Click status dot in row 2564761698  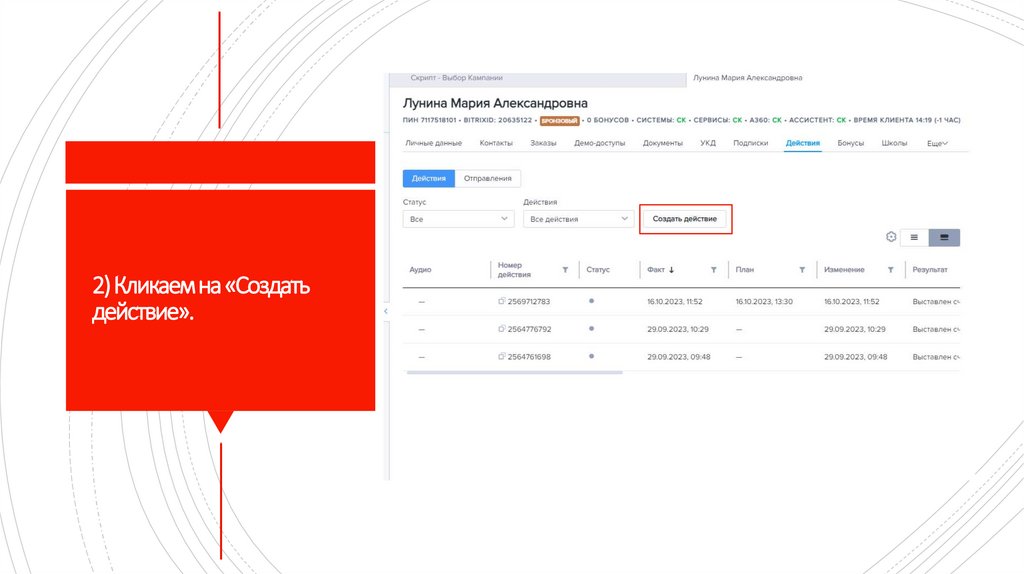[x=591, y=356]
